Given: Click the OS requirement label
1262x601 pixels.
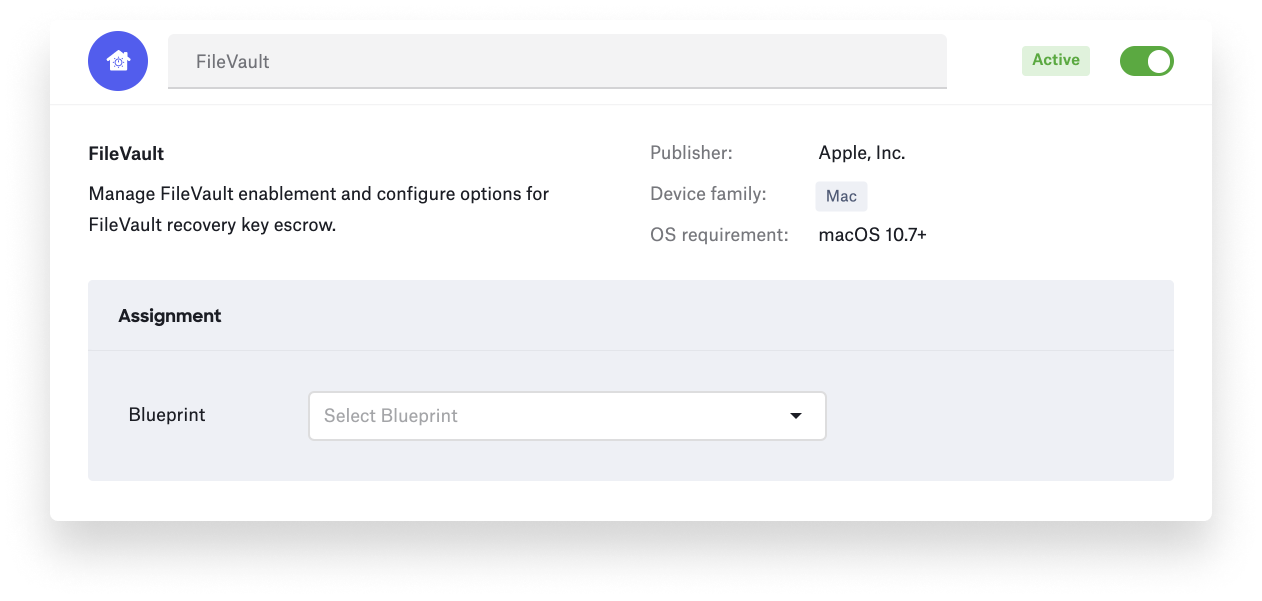Looking at the screenshot, I should 719,235.
